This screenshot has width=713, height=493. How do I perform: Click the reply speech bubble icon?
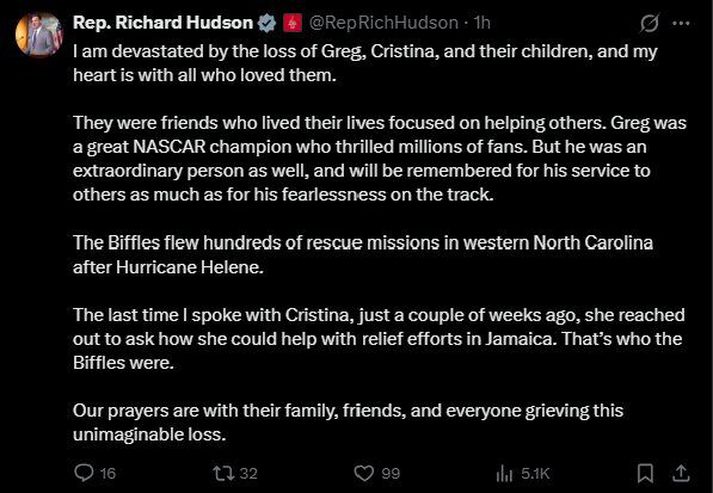[x=84, y=472]
